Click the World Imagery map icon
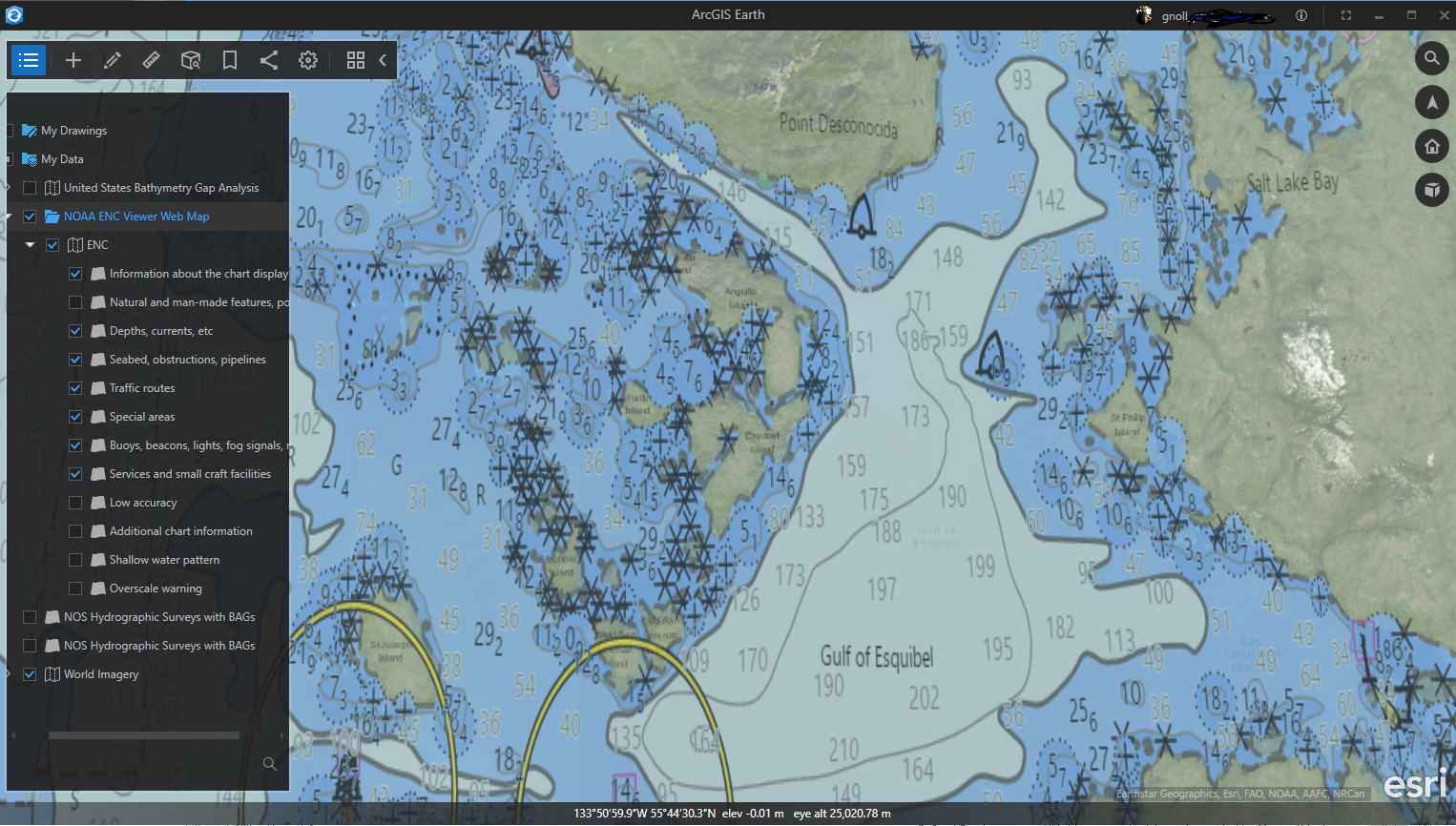Screen dimensions: 1456x826 [x=52, y=674]
